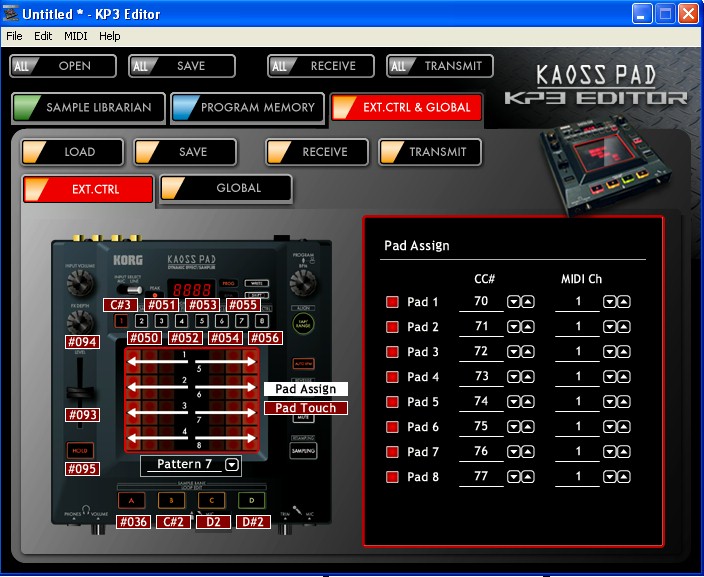The image size is (704, 577).
Task: Switch to the SAMPLE LIBRARIAN tab
Action: coord(88,107)
